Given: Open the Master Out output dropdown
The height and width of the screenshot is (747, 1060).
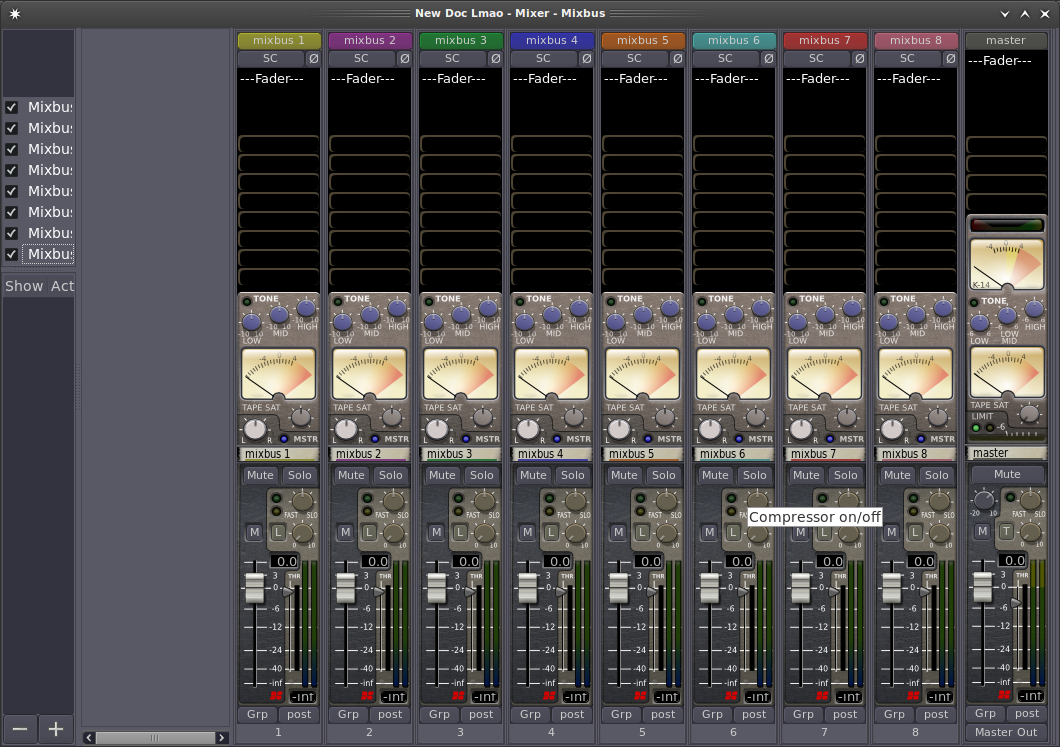Looking at the screenshot, I should click(x=1006, y=732).
